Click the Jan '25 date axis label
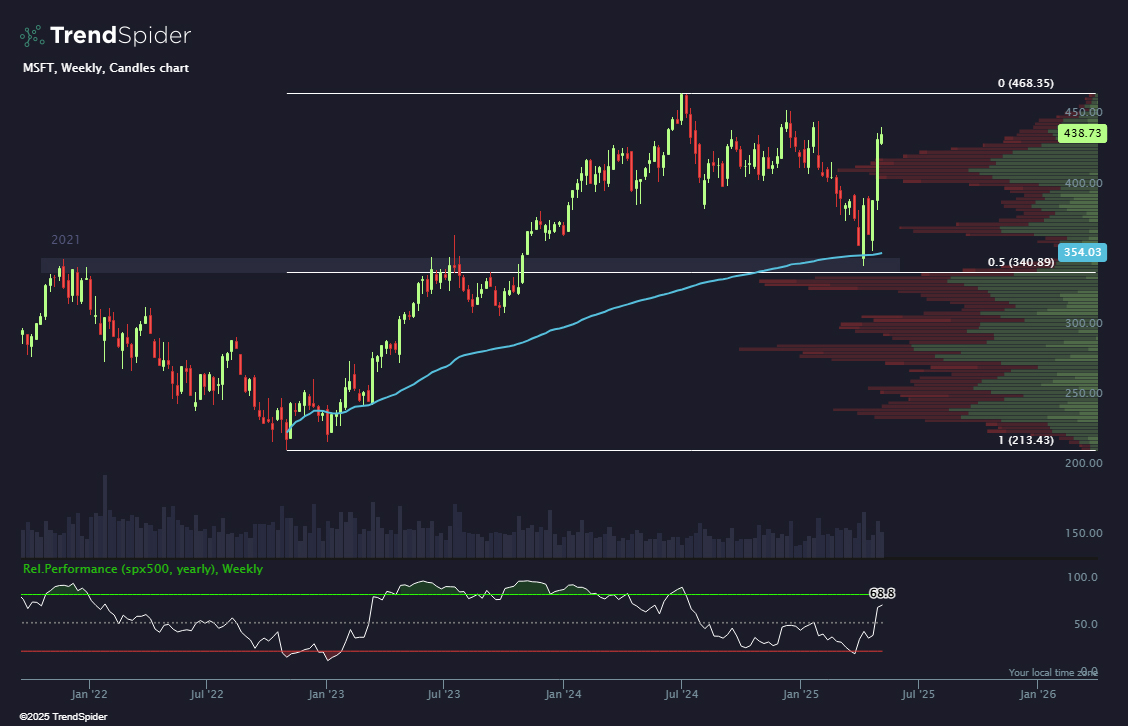Screen dimensions: 1128x726 tap(801, 694)
